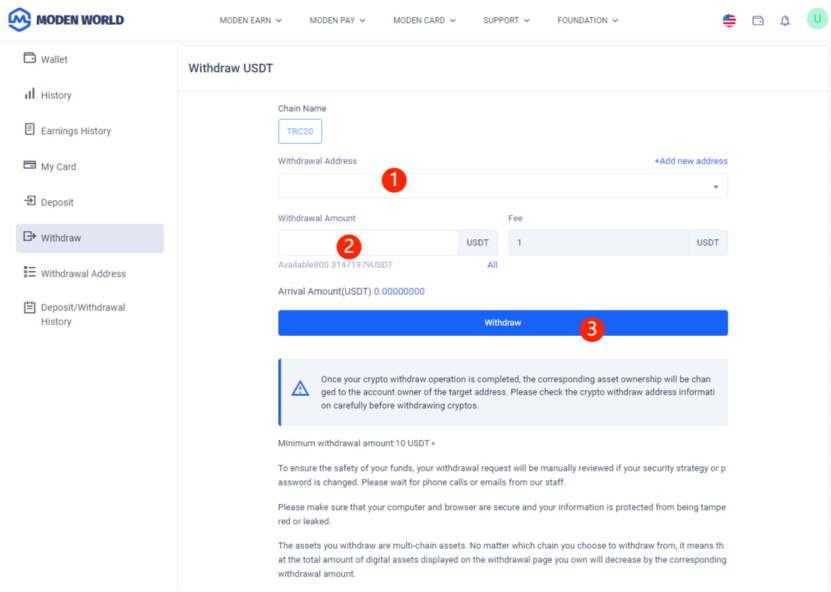Click the Moden World logo
This screenshot has width=831, height=592.
point(66,20)
